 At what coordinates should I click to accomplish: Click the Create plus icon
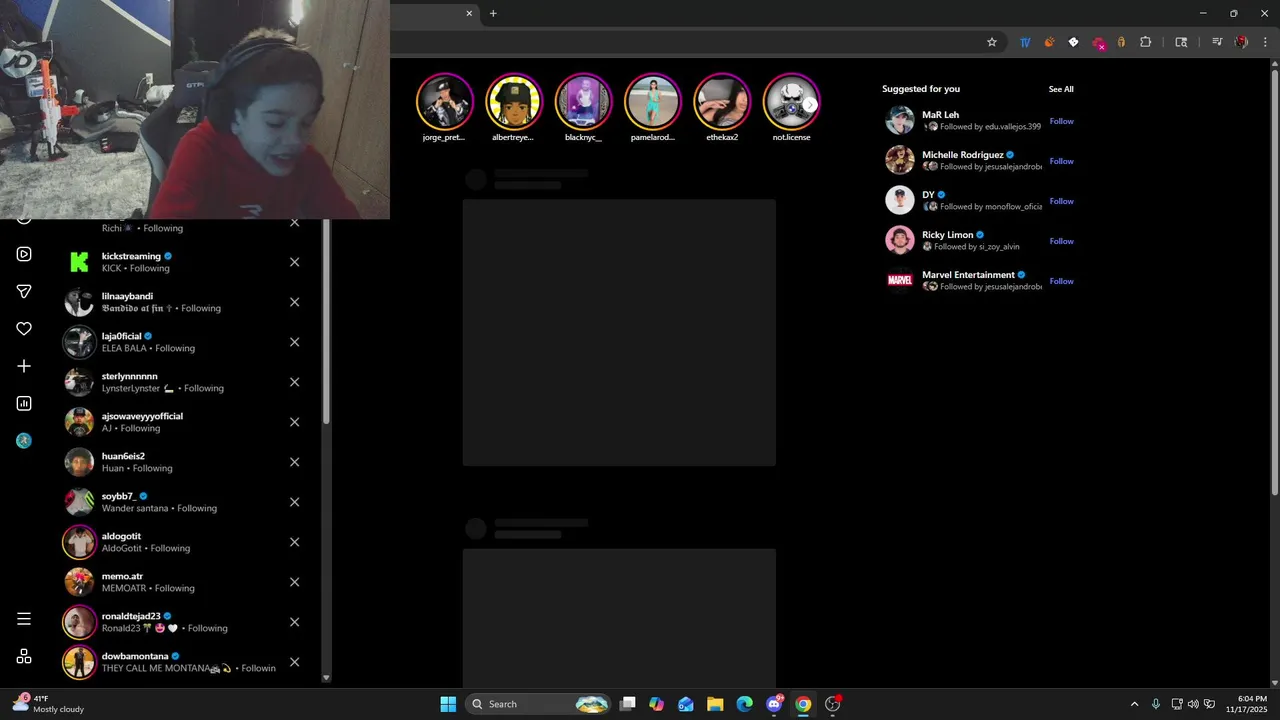point(24,366)
